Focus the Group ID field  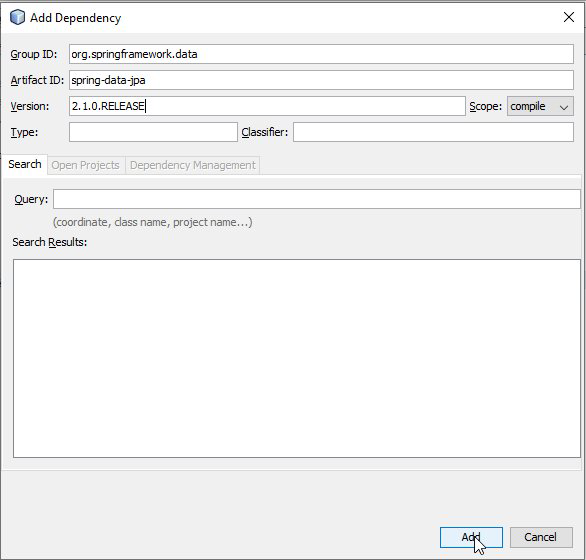(x=321, y=54)
